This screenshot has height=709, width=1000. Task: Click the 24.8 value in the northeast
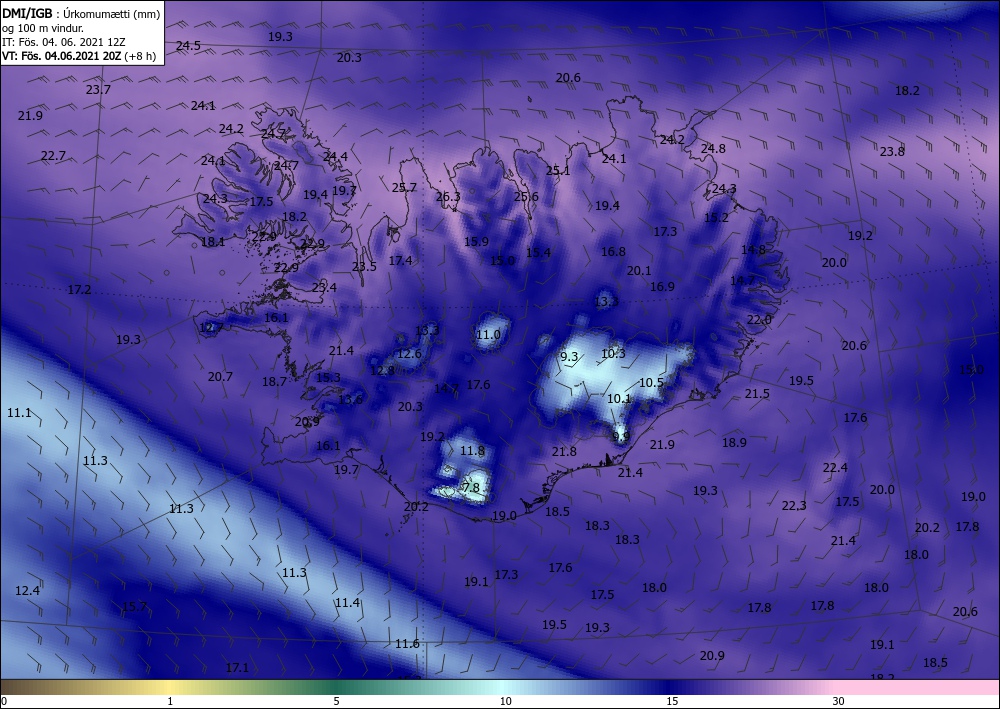coord(713,149)
